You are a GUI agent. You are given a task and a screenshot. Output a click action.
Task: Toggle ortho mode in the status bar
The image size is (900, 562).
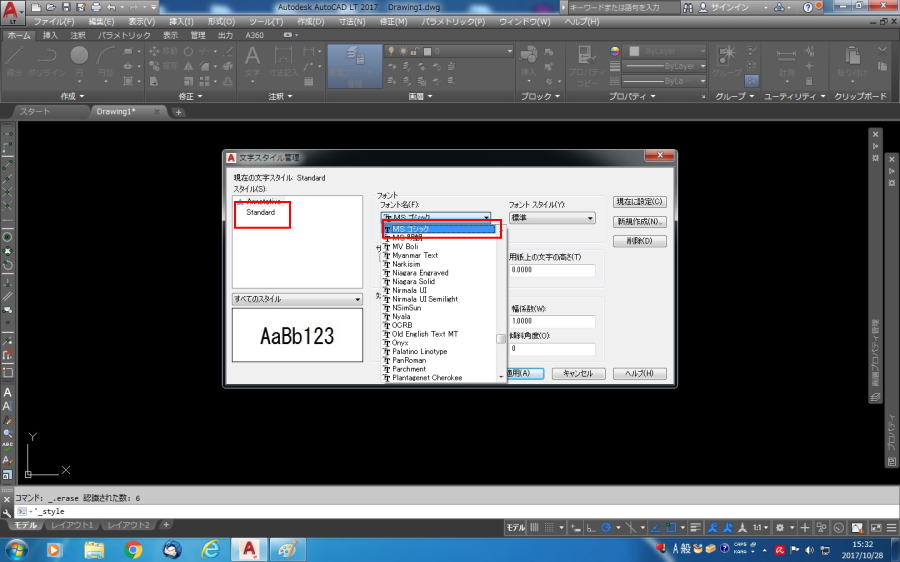tap(591, 528)
